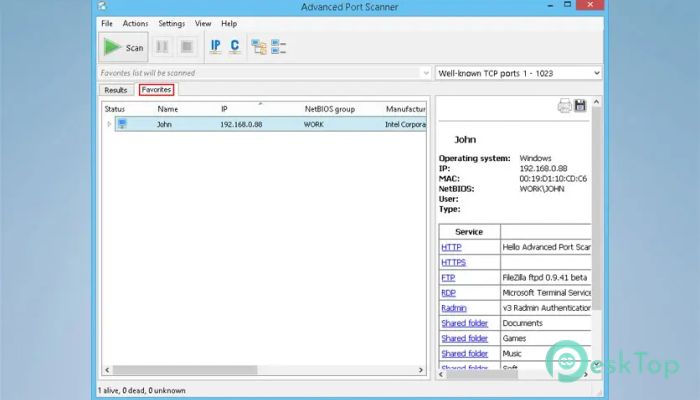This screenshot has height=400, width=700.
Task: Open the Radmin service link
Action: pos(454,308)
